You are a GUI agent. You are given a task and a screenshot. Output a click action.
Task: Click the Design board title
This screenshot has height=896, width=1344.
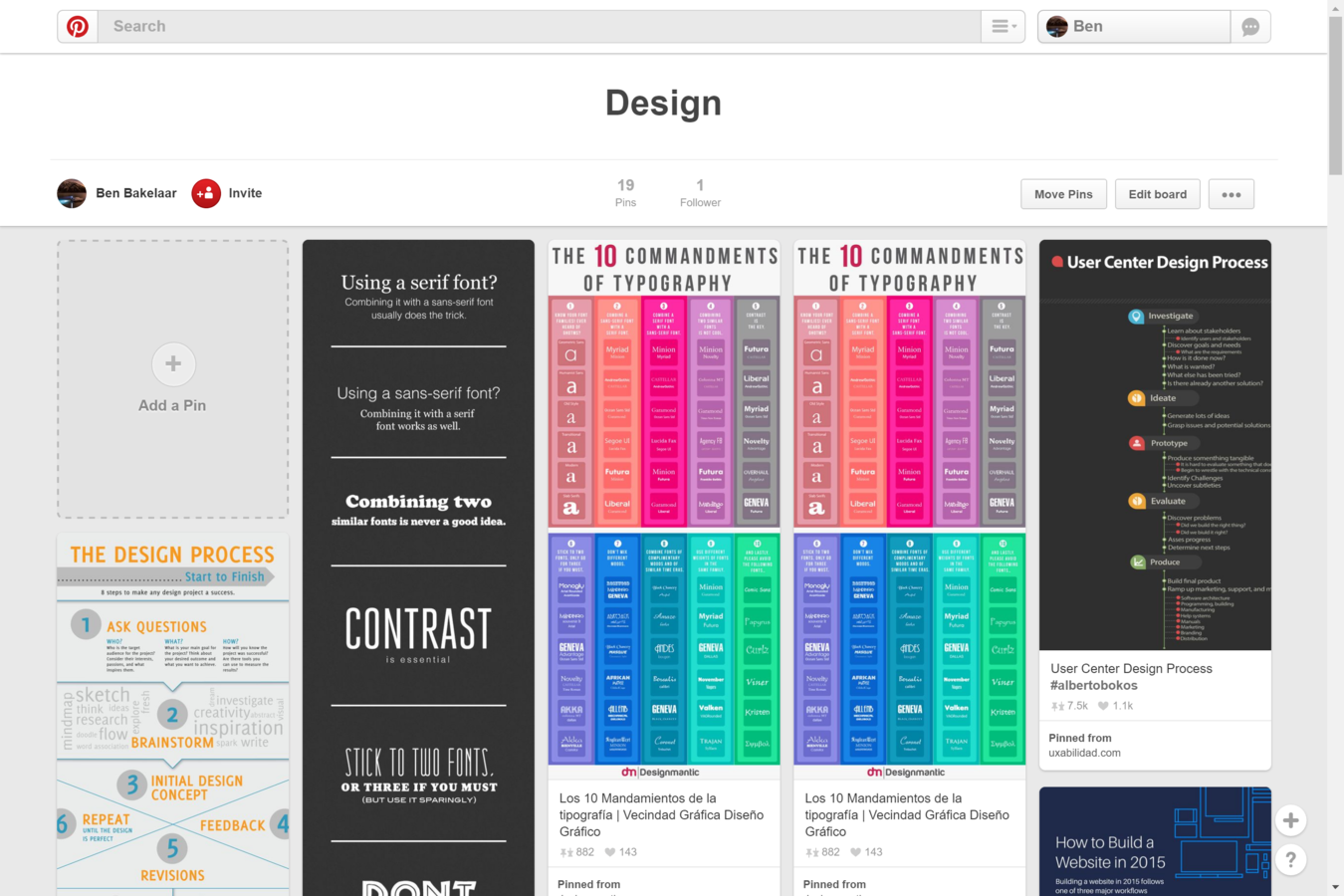tap(663, 103)
